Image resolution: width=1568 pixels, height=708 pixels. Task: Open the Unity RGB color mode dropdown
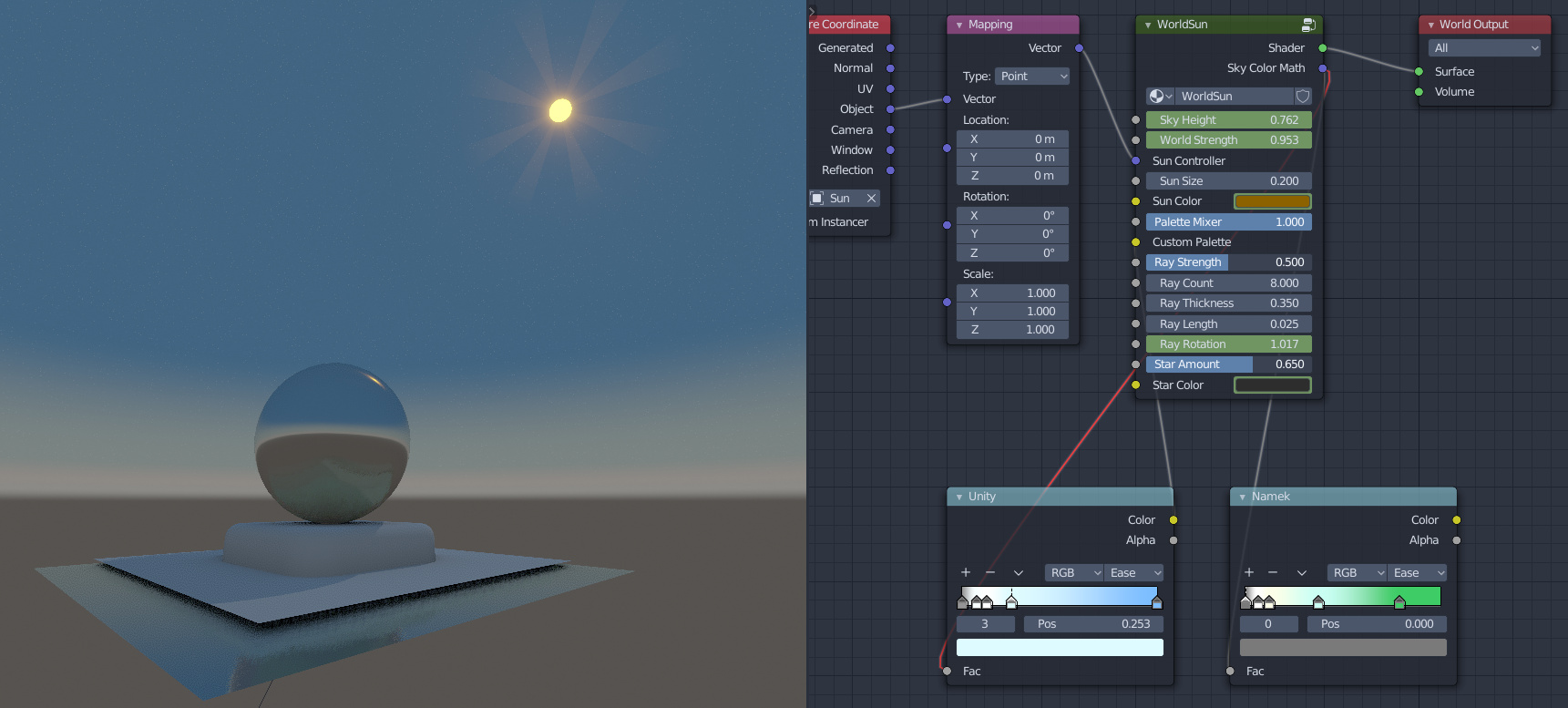[x=1074, y=573]
